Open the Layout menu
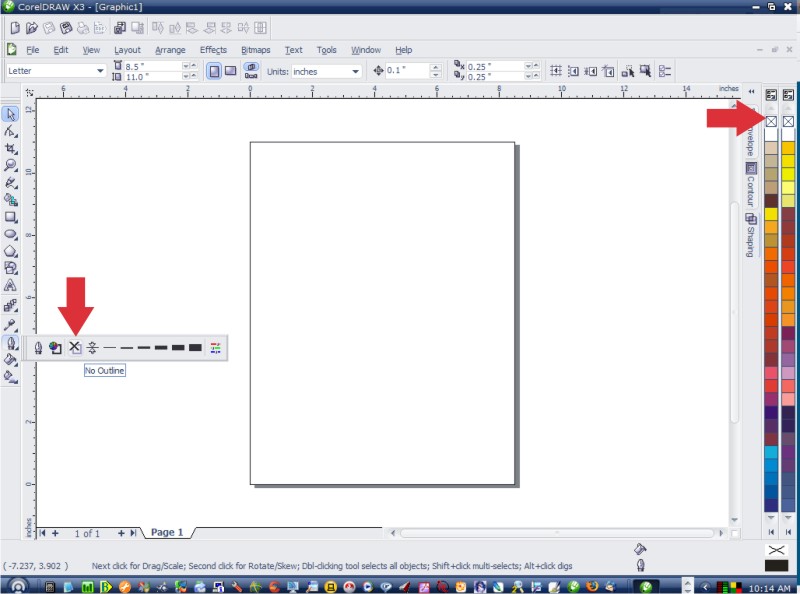800x594 pixels. pyautogui.click(x=127, y=50)
